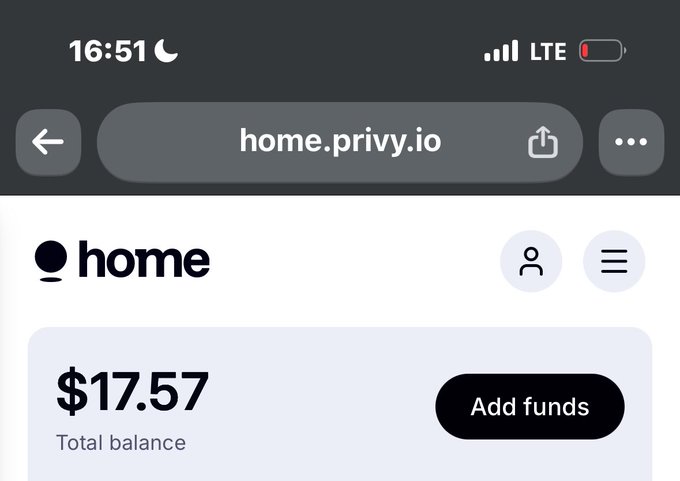Focus the home.privy.io address bar
Viewport: 680px width, 481px height.
[x=340, y=142]
